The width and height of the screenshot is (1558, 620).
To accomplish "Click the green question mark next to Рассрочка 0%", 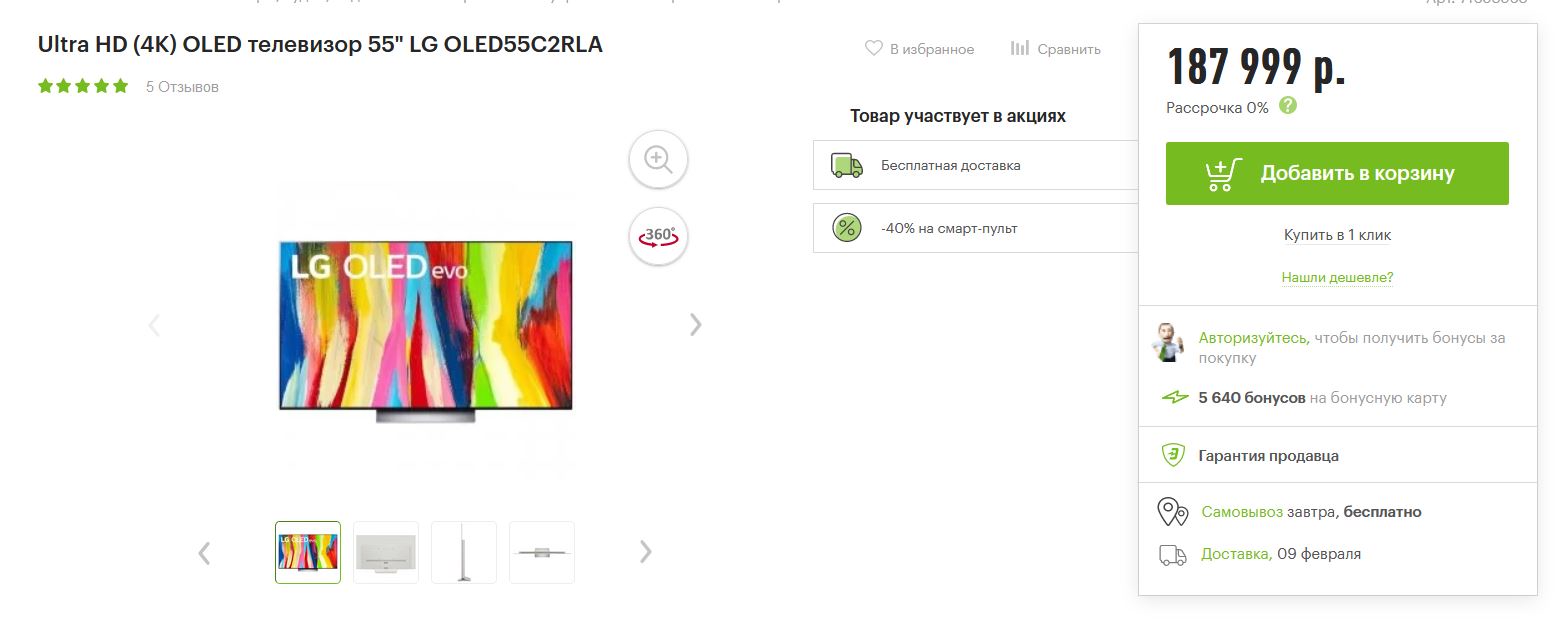I will point(1288,105).
